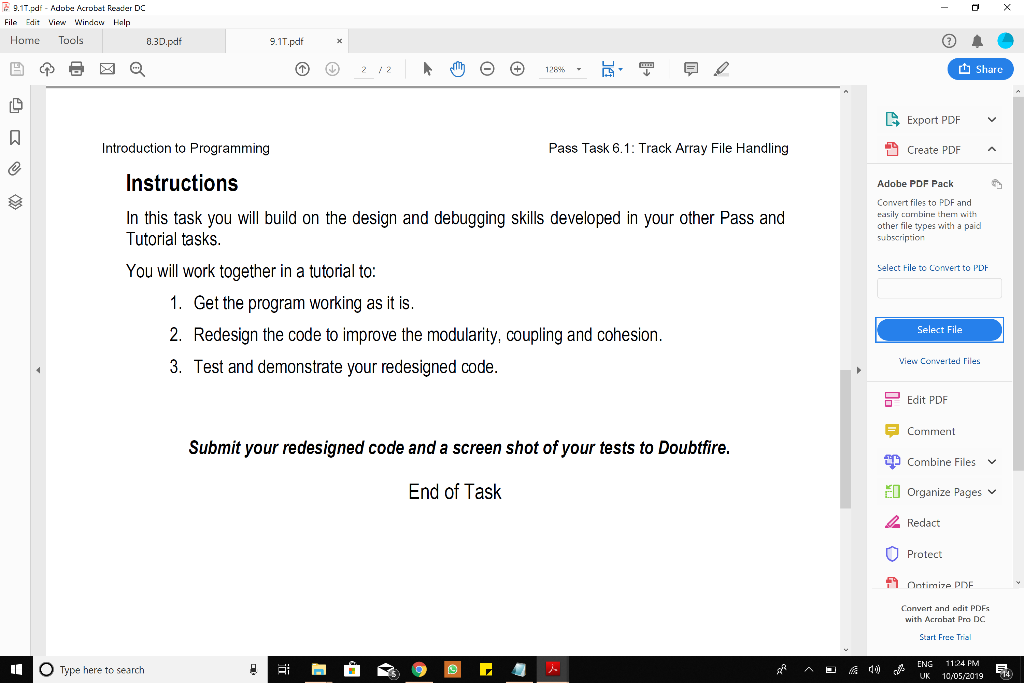Image resolution: width=1024 pixels, height=683 pixels.
Task: Zoom in with the plus icon
Action: [x=517, y=69]
